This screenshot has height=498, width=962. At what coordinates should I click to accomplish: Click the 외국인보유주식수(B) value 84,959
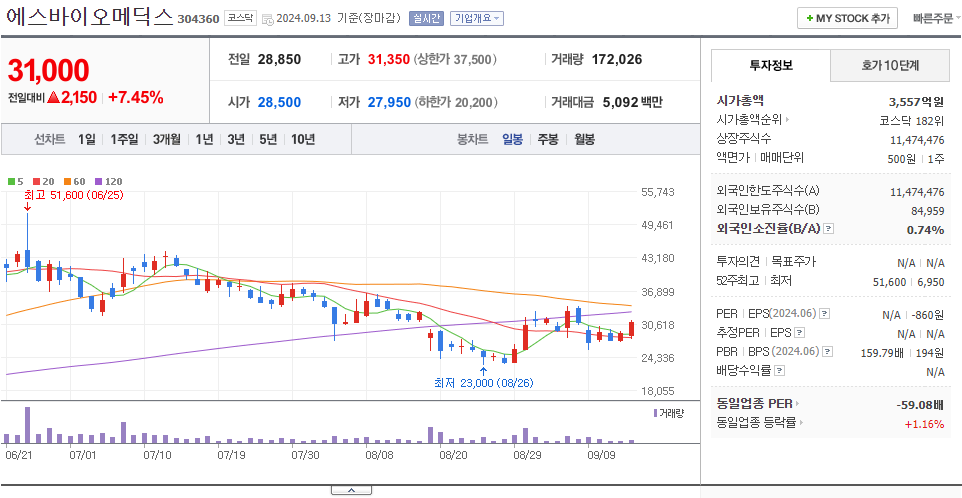(x=927, y=211)
